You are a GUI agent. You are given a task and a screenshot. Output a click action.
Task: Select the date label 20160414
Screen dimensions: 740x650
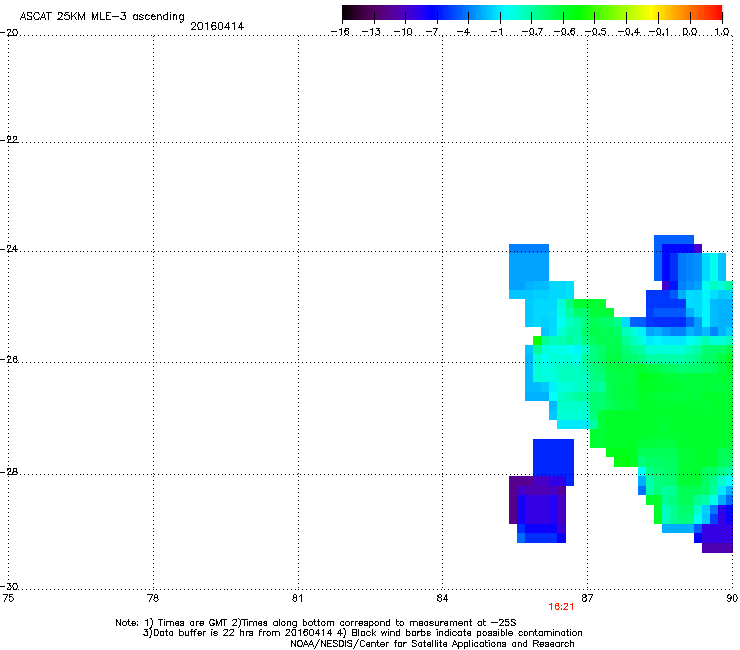point(217,26)
